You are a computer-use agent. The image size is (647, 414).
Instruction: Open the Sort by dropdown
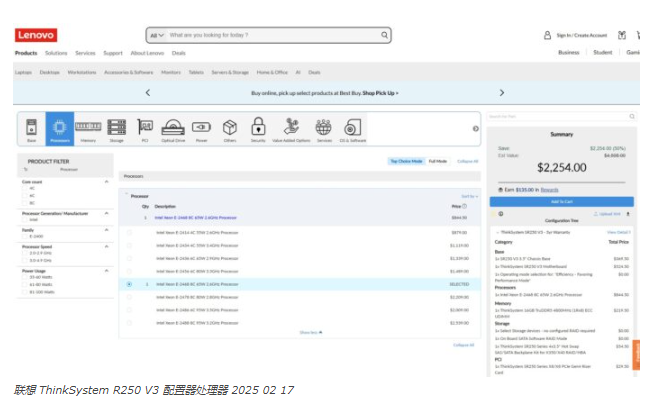point(470,196)
